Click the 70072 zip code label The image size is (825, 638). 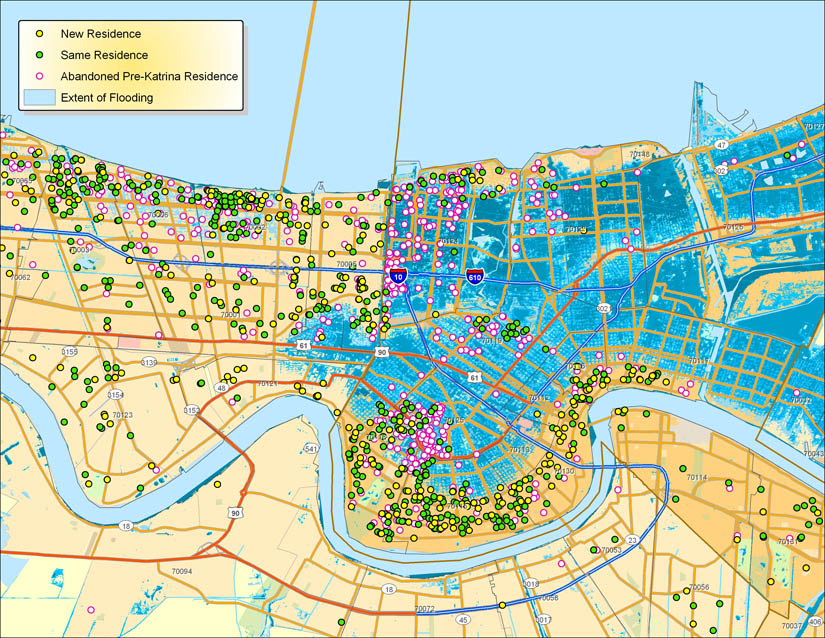pos(424,609)
